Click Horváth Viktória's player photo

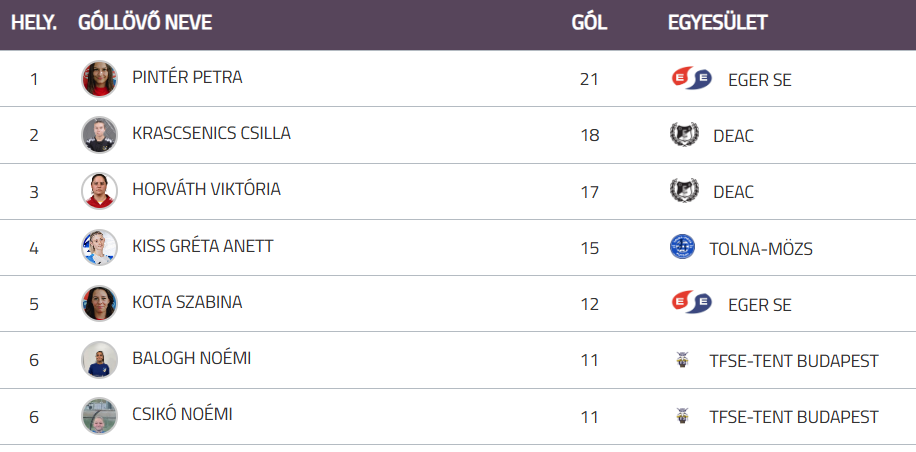[100, 191]
